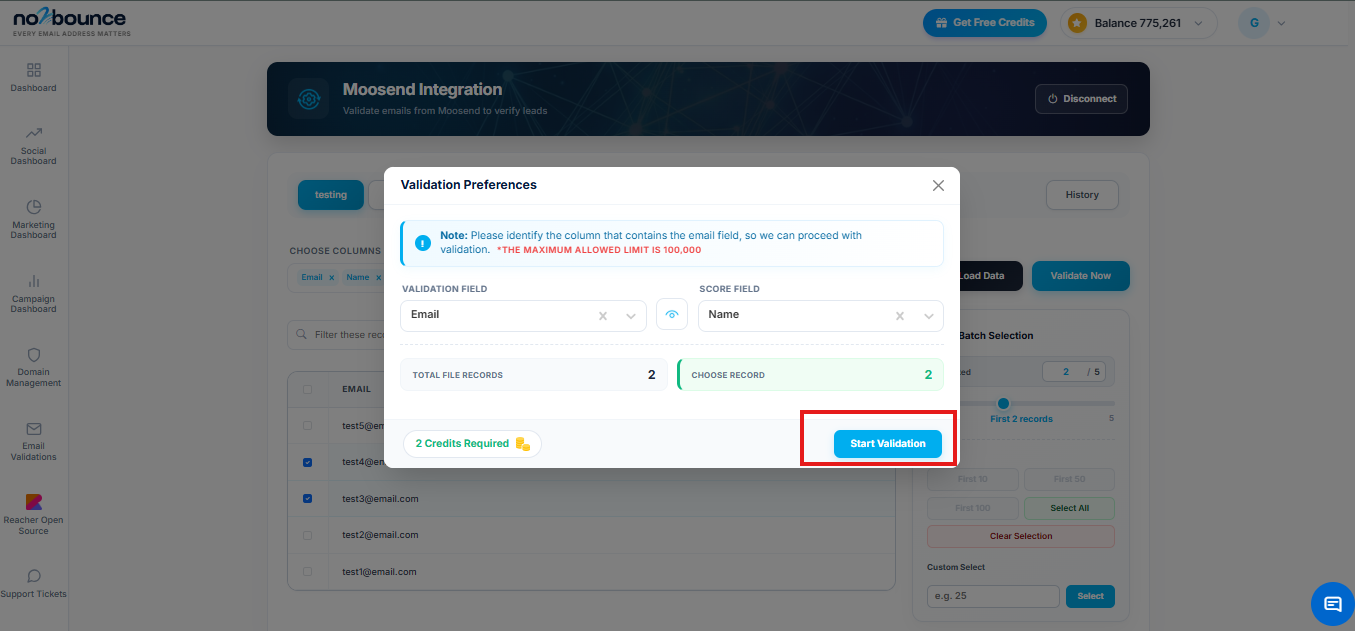Viewport: 1355px width, 631px height.
Task: Open the Dashboard sidebar icon
Action: (34, 70)
